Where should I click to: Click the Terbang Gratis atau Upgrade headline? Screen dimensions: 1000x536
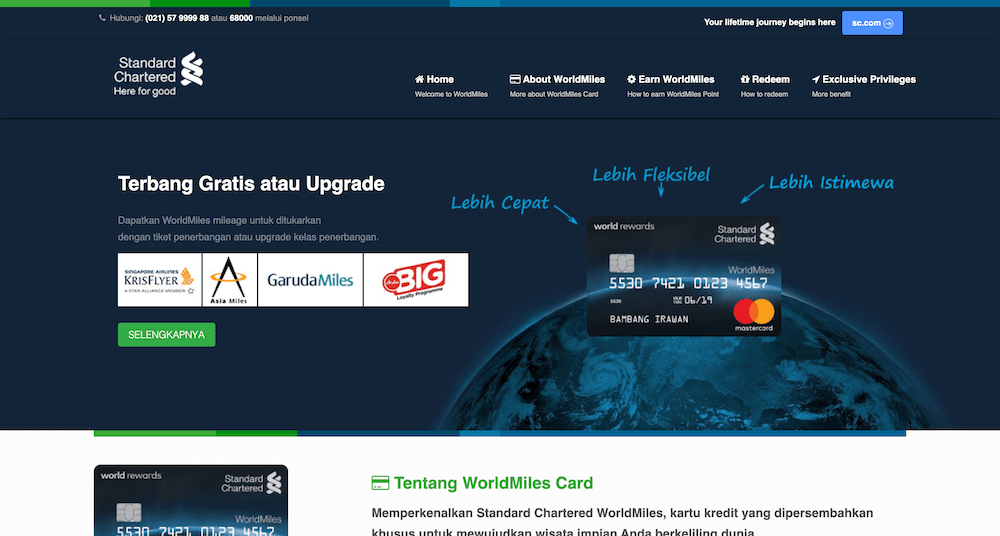[251, 184]
